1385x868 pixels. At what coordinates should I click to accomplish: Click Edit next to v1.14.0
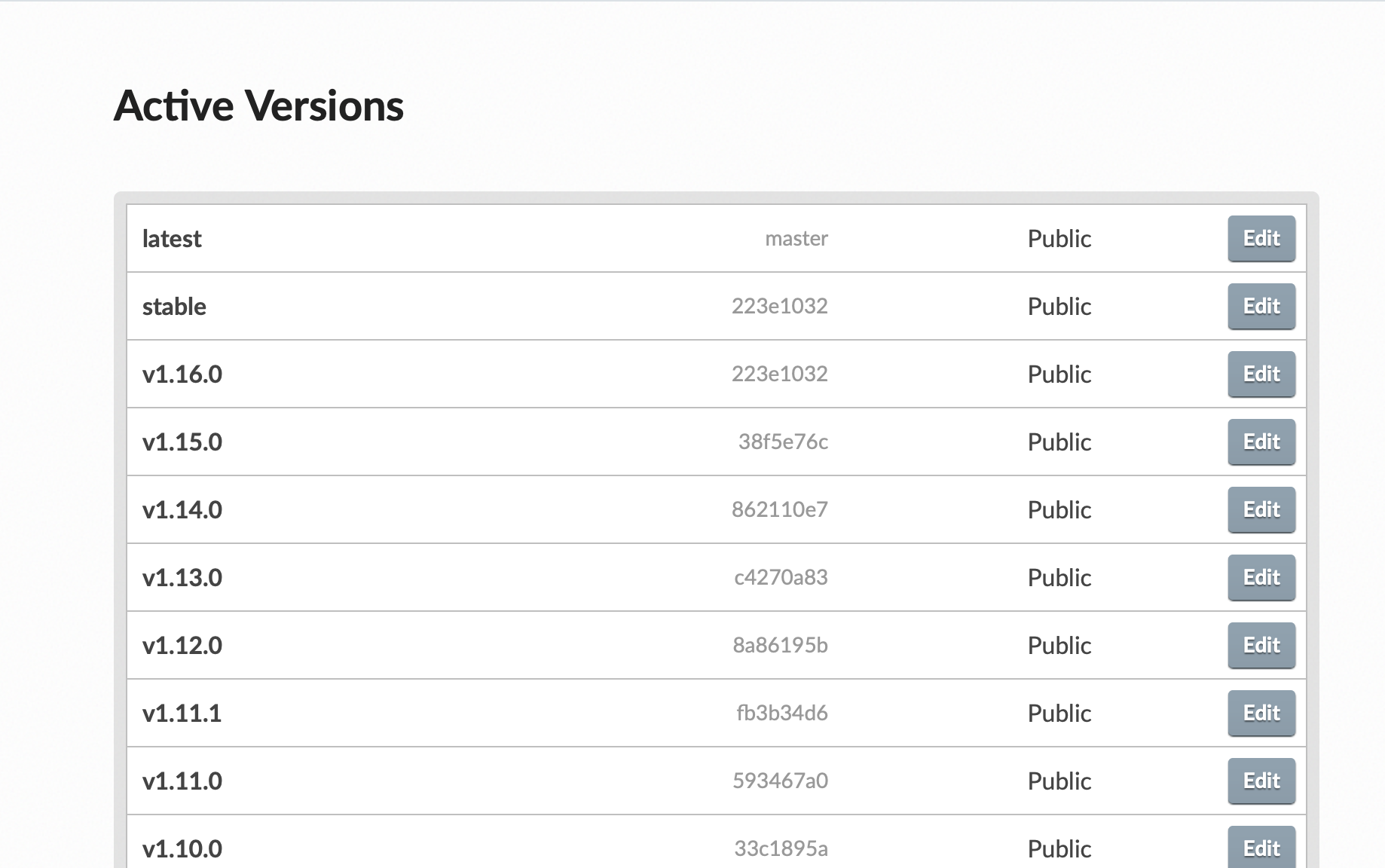[x=1261, y=510]
